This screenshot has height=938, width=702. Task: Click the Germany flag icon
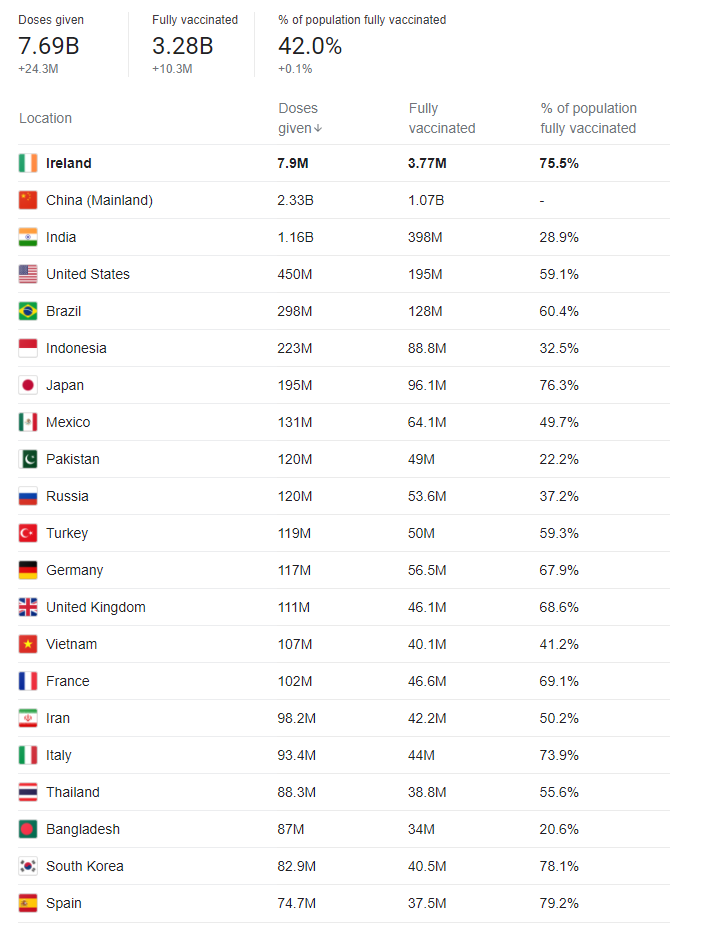click(x=28, y=570)
